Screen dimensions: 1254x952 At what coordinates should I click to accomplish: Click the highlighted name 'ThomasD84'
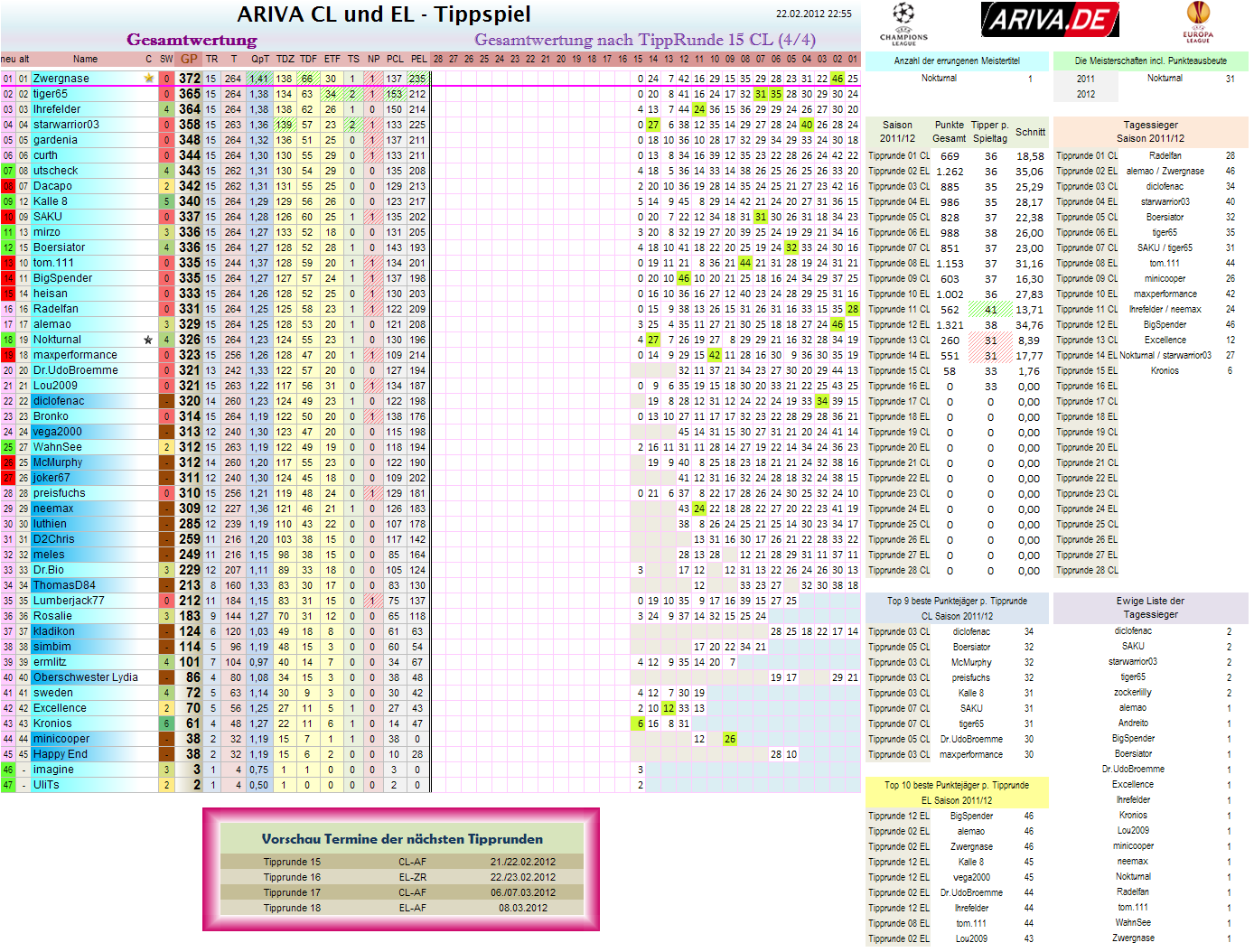(64, 585)
